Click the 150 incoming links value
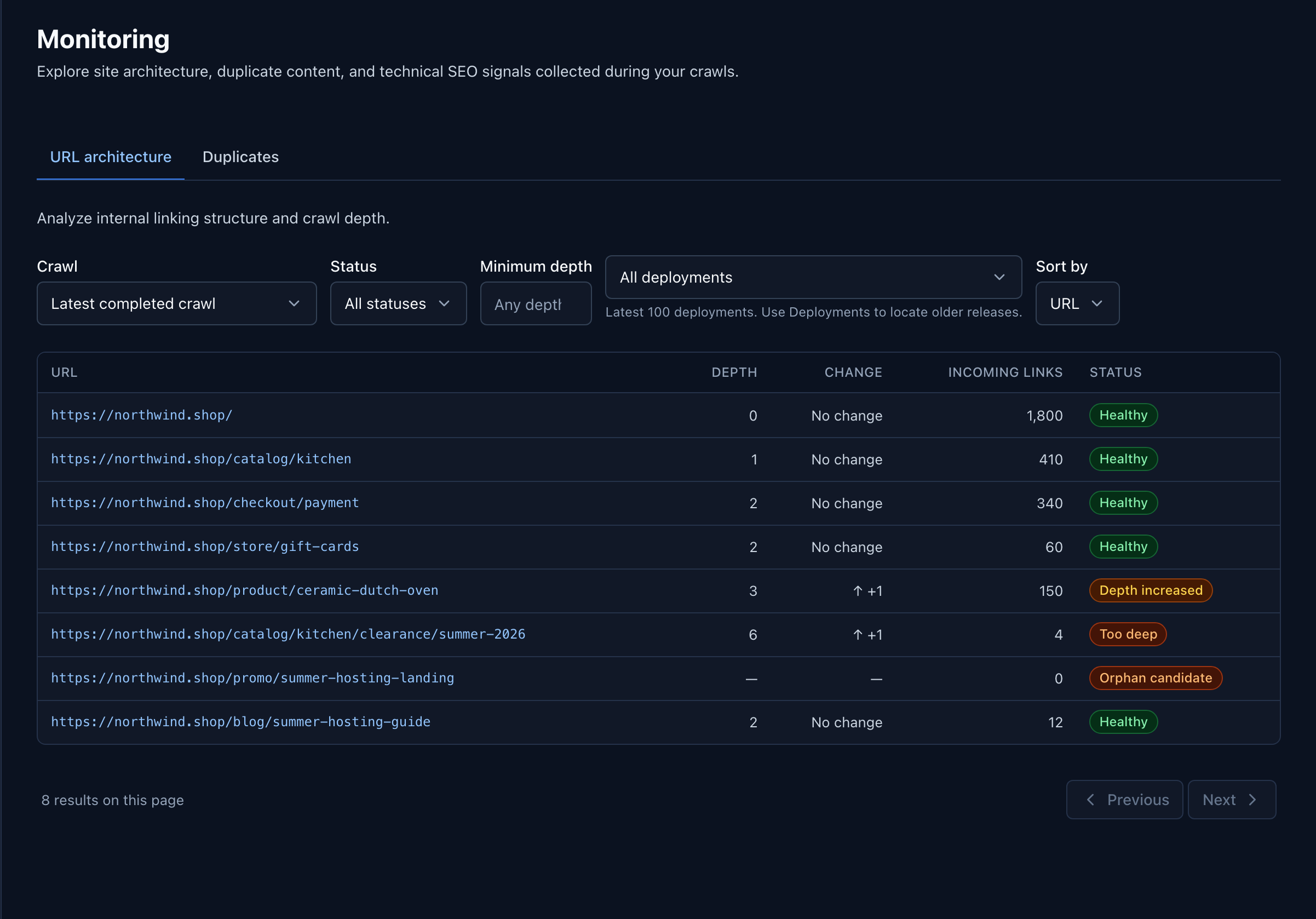The image size is (1316, 919). pos(1050,591)
